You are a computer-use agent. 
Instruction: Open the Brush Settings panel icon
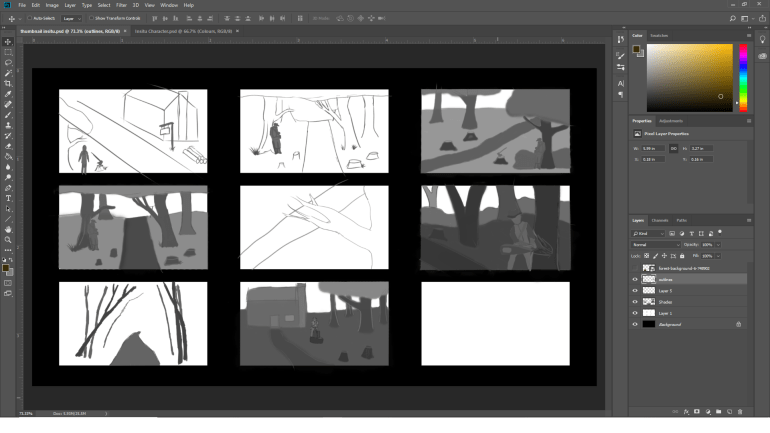click(621, 56)
